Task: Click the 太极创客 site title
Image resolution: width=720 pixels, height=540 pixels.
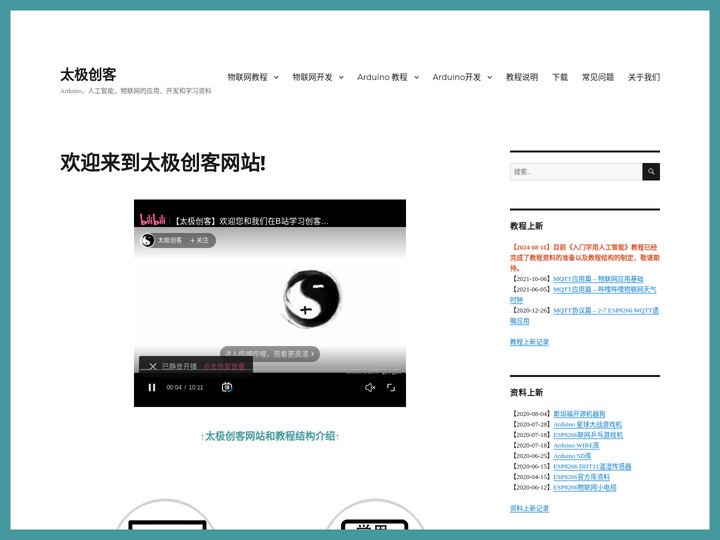Action: [x=88, y=74]
